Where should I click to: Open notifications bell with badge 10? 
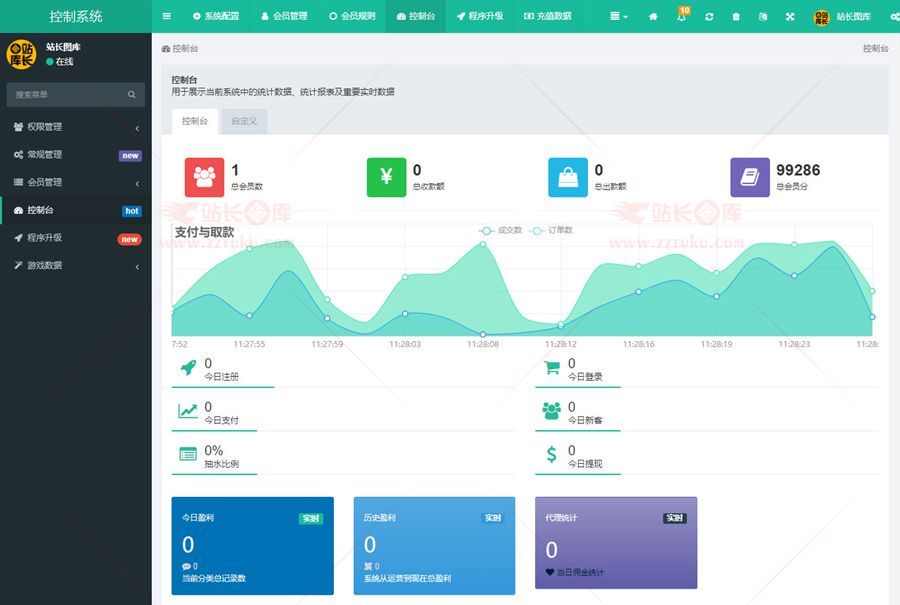[682, 17]
